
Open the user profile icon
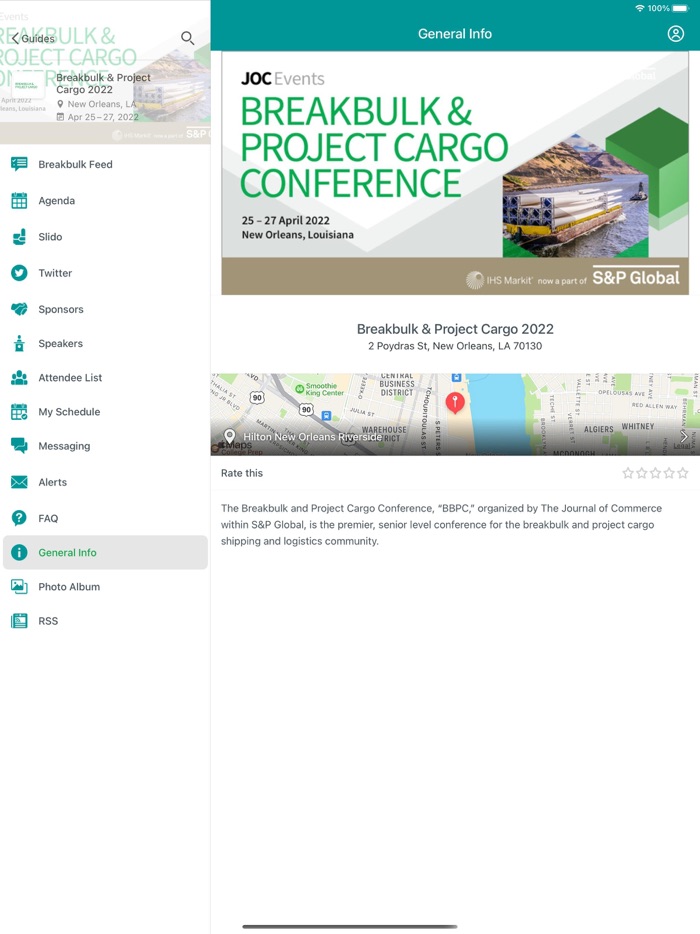click(x=676, y=34)
